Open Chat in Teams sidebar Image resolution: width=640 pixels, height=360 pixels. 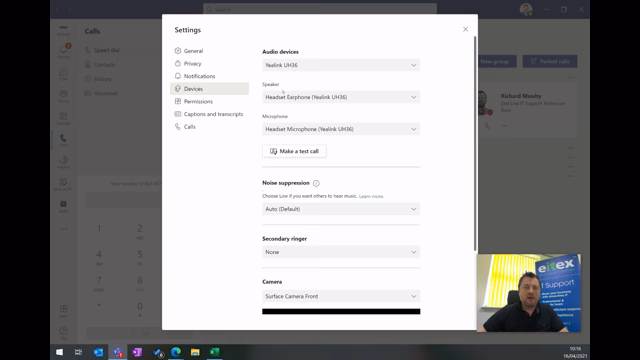[63, 73]
